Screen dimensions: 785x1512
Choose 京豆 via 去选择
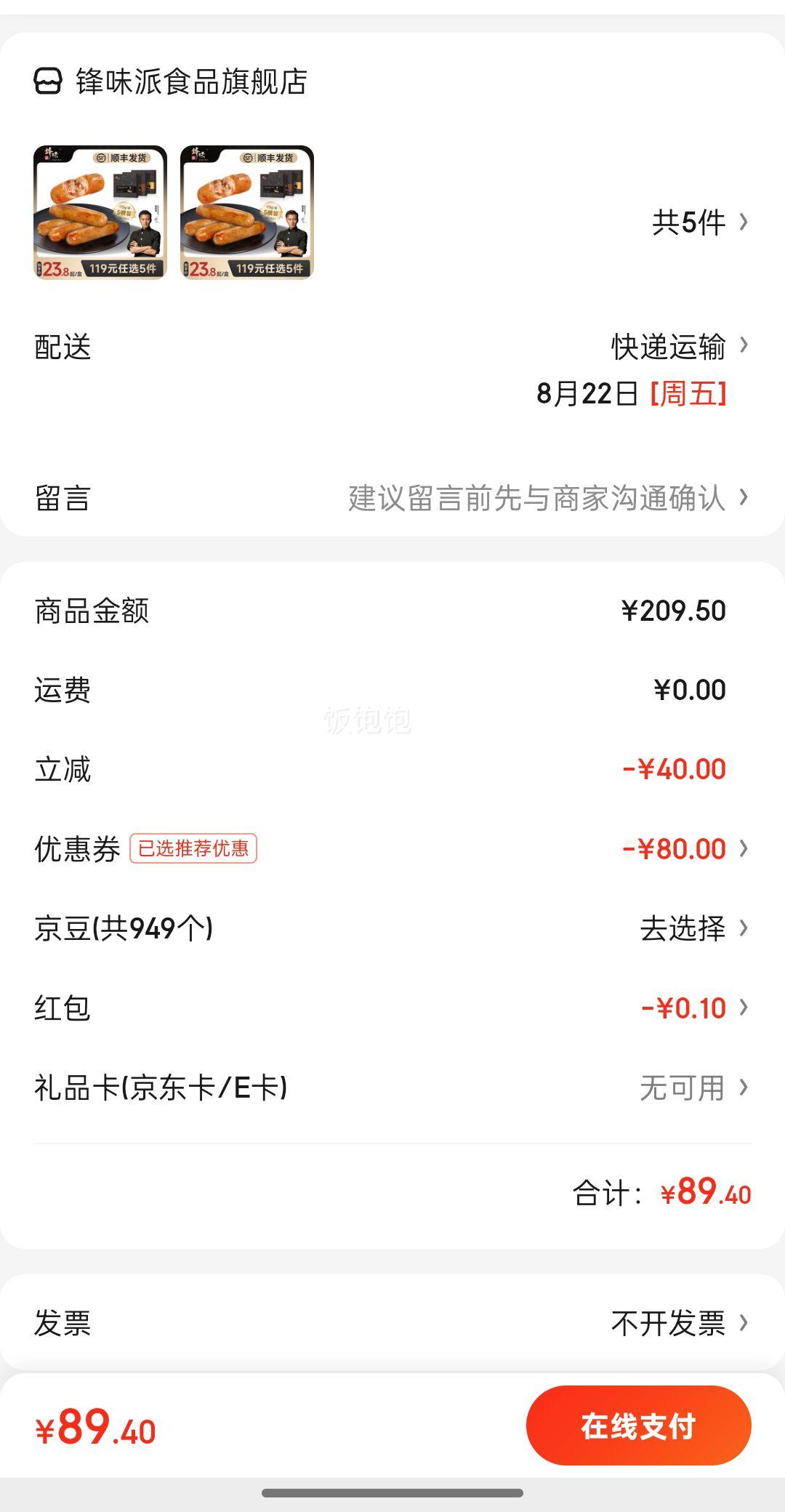click(683, 928)
